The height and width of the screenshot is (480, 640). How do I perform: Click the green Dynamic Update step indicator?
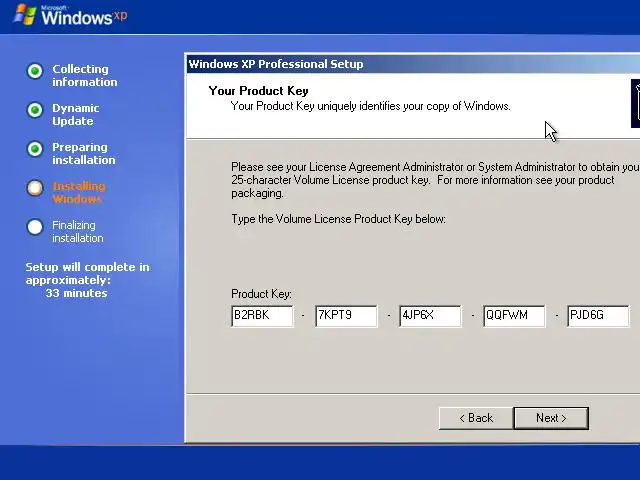[x=35, y=110]
